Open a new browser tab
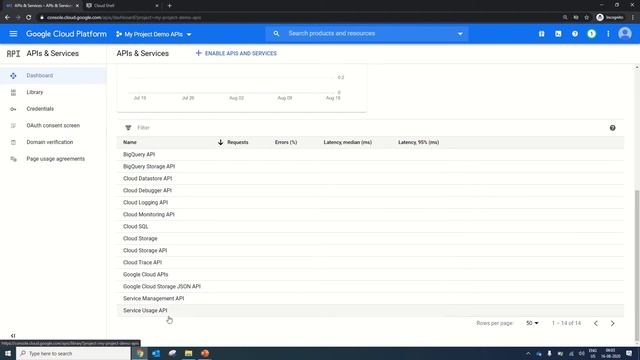Image resolution: width=640 pixels, height=360 pixels. (169, 6)
